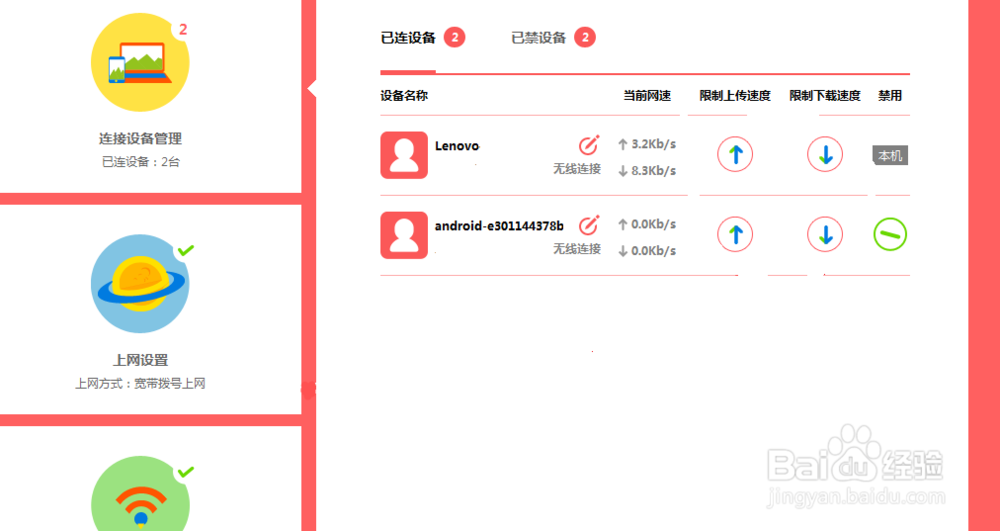Click the green checkmark on internet settings
Screen dimensions: 1000x531
tap(186, 250)
